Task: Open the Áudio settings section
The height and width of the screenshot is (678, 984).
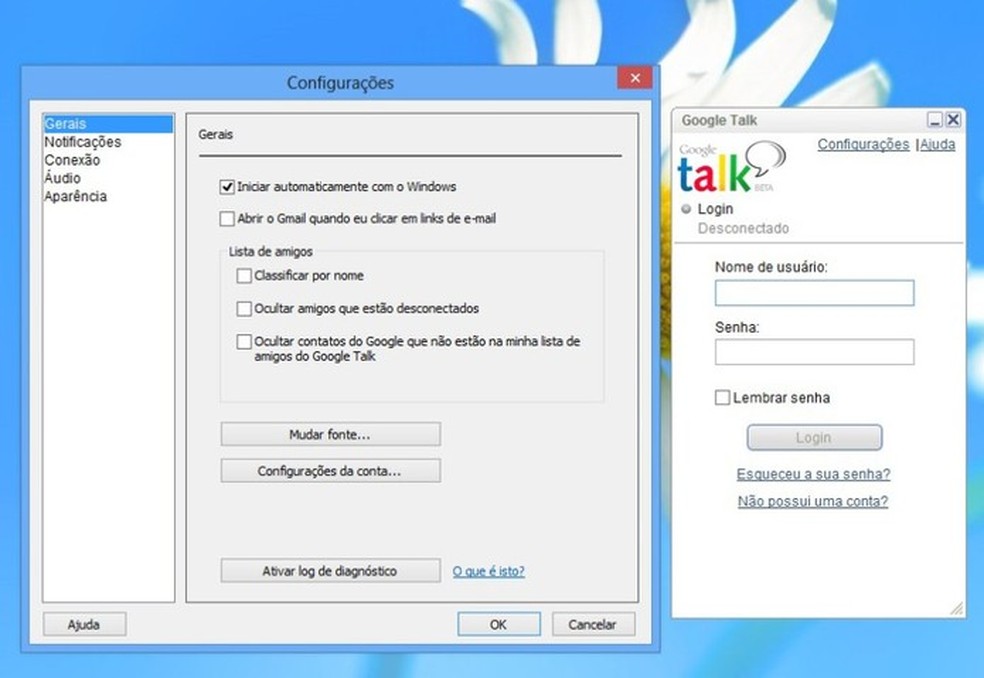Action: 61,178
